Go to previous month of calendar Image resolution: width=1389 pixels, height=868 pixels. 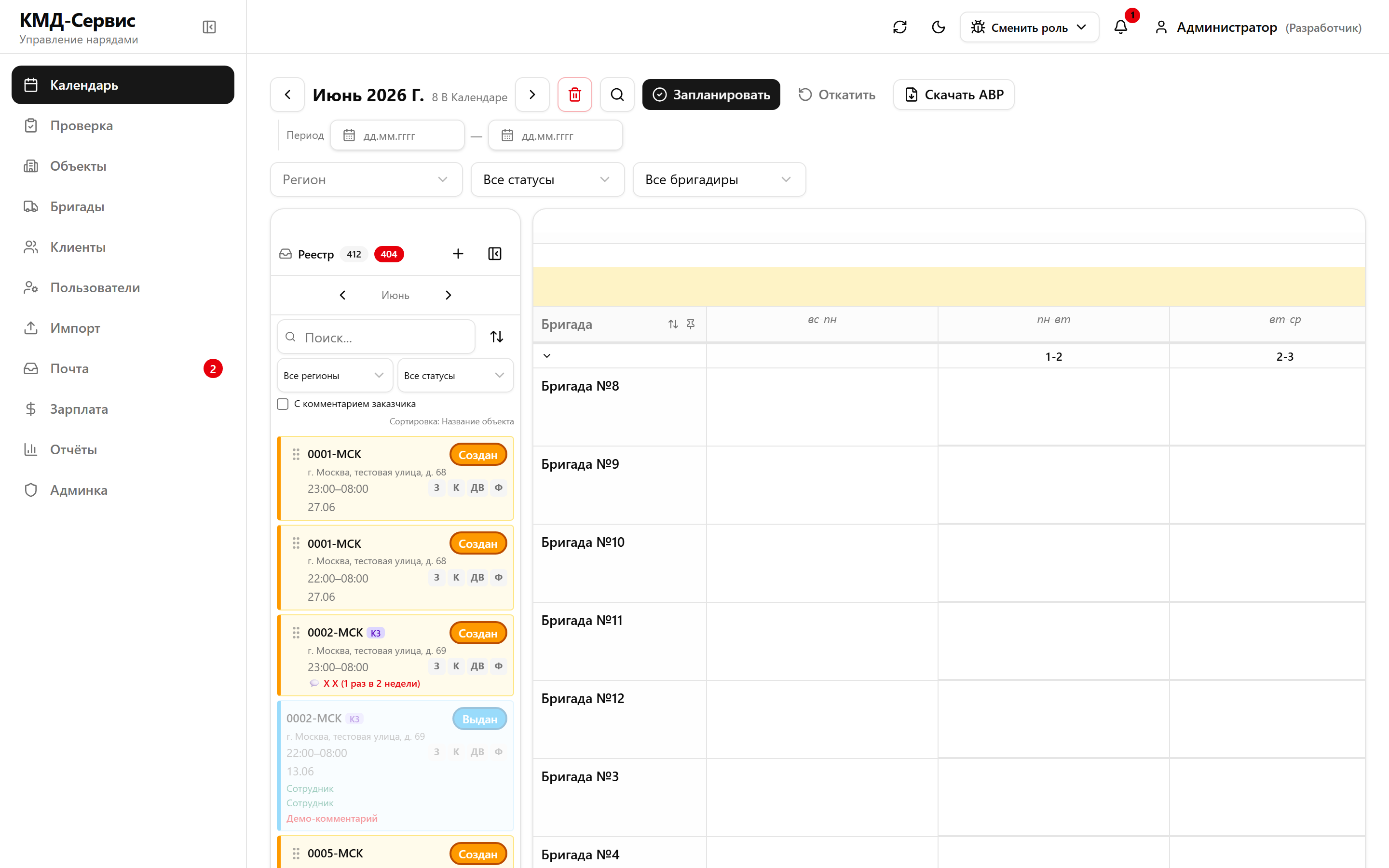point(287,94)
